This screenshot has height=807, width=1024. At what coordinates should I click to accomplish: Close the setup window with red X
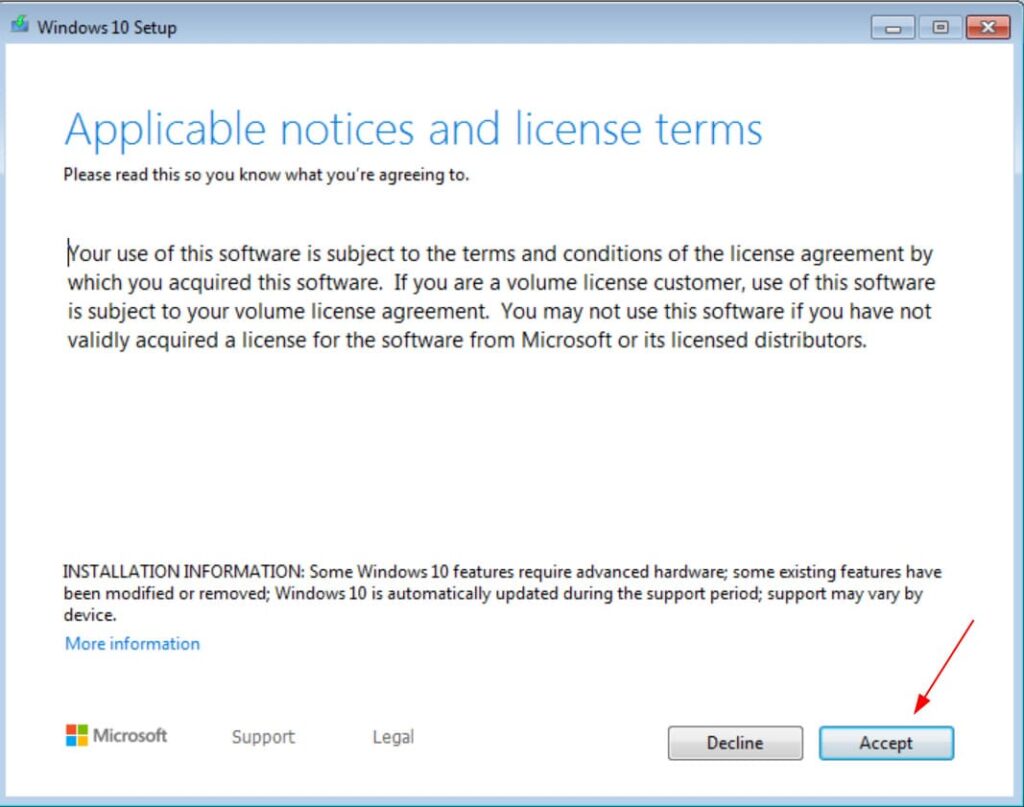pyautogui.click(x=987, y=28)
